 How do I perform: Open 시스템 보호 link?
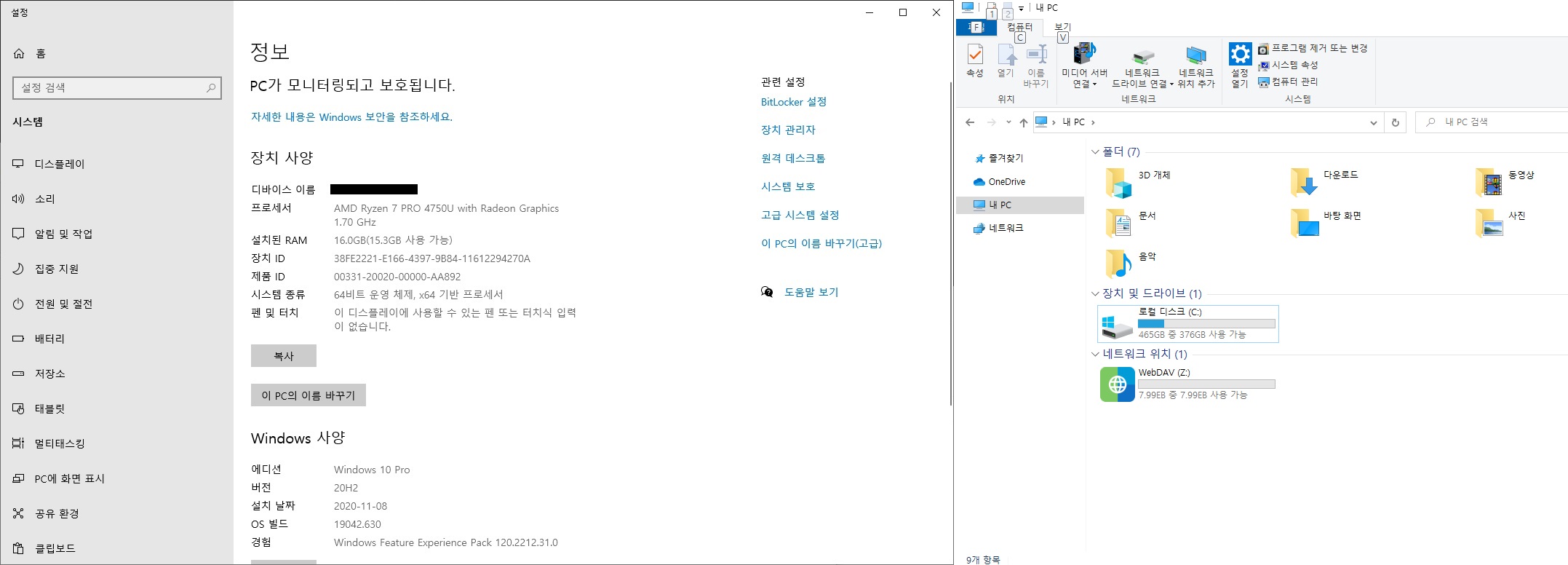[x=788, y=187]
